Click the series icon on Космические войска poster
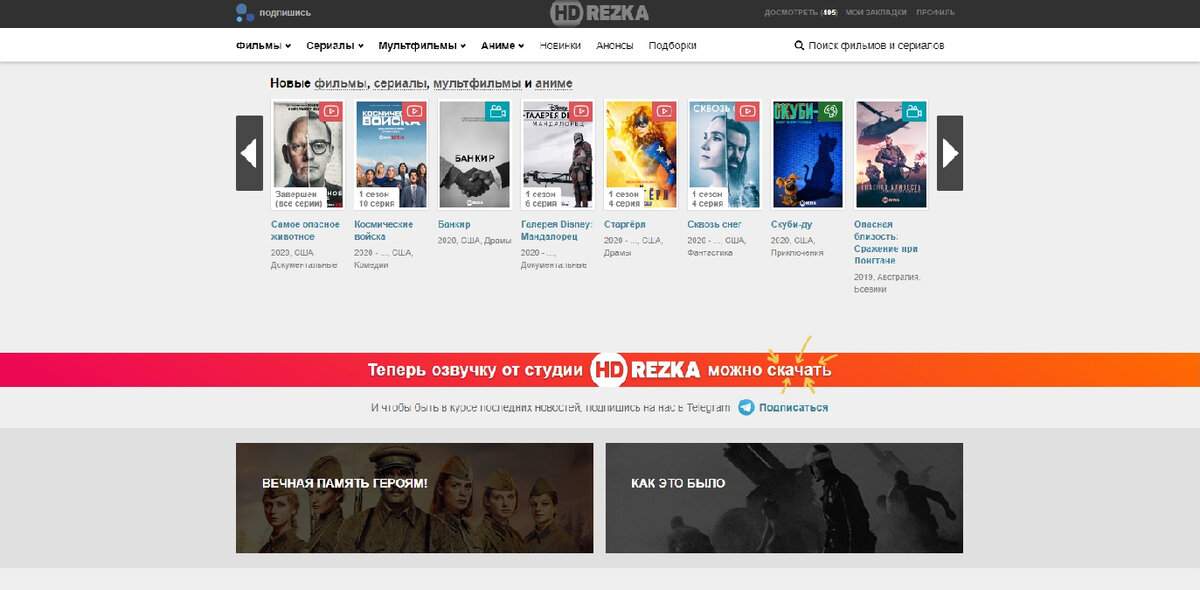Image resolution: width=1200 pixels, height=590 pixels. click(414, 111)
